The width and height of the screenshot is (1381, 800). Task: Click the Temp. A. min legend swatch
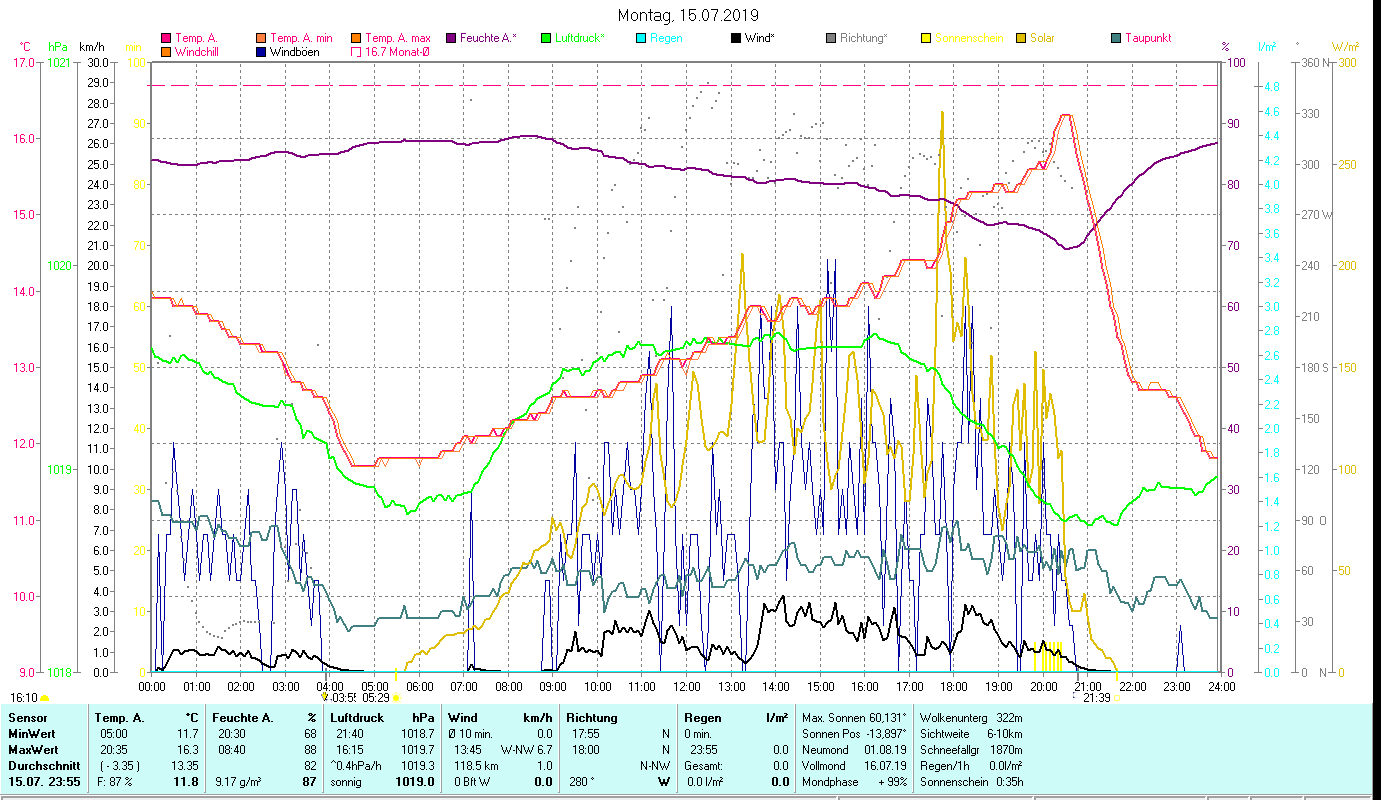(262, 38)
